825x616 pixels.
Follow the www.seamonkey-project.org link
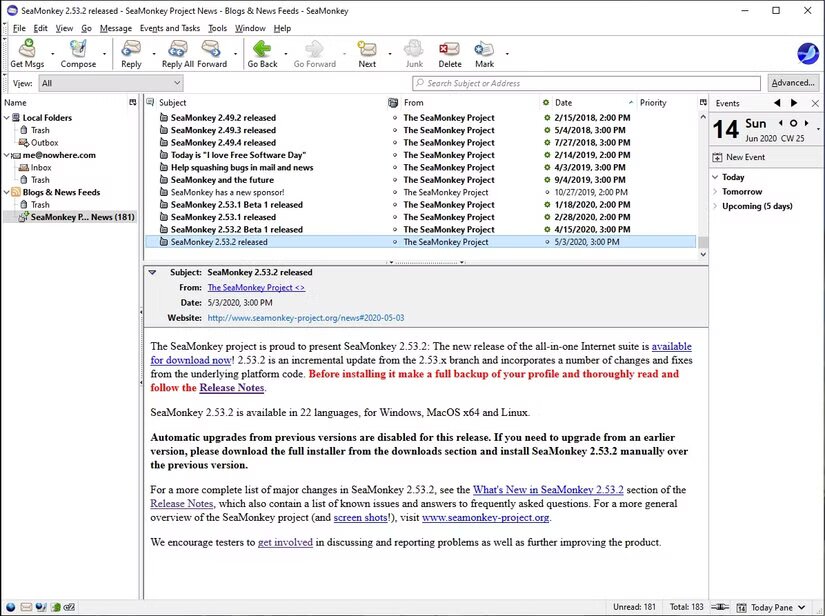pos(486,518)
